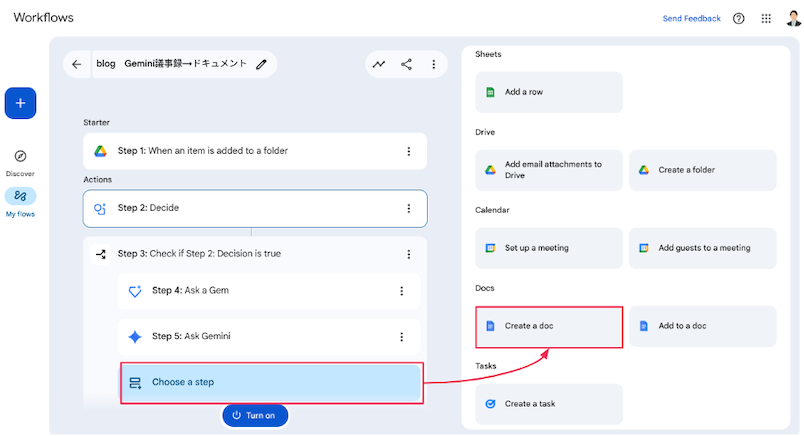Choose Add email attachments to Drive
Screen dimensions: 804x436
pos(549,170)
